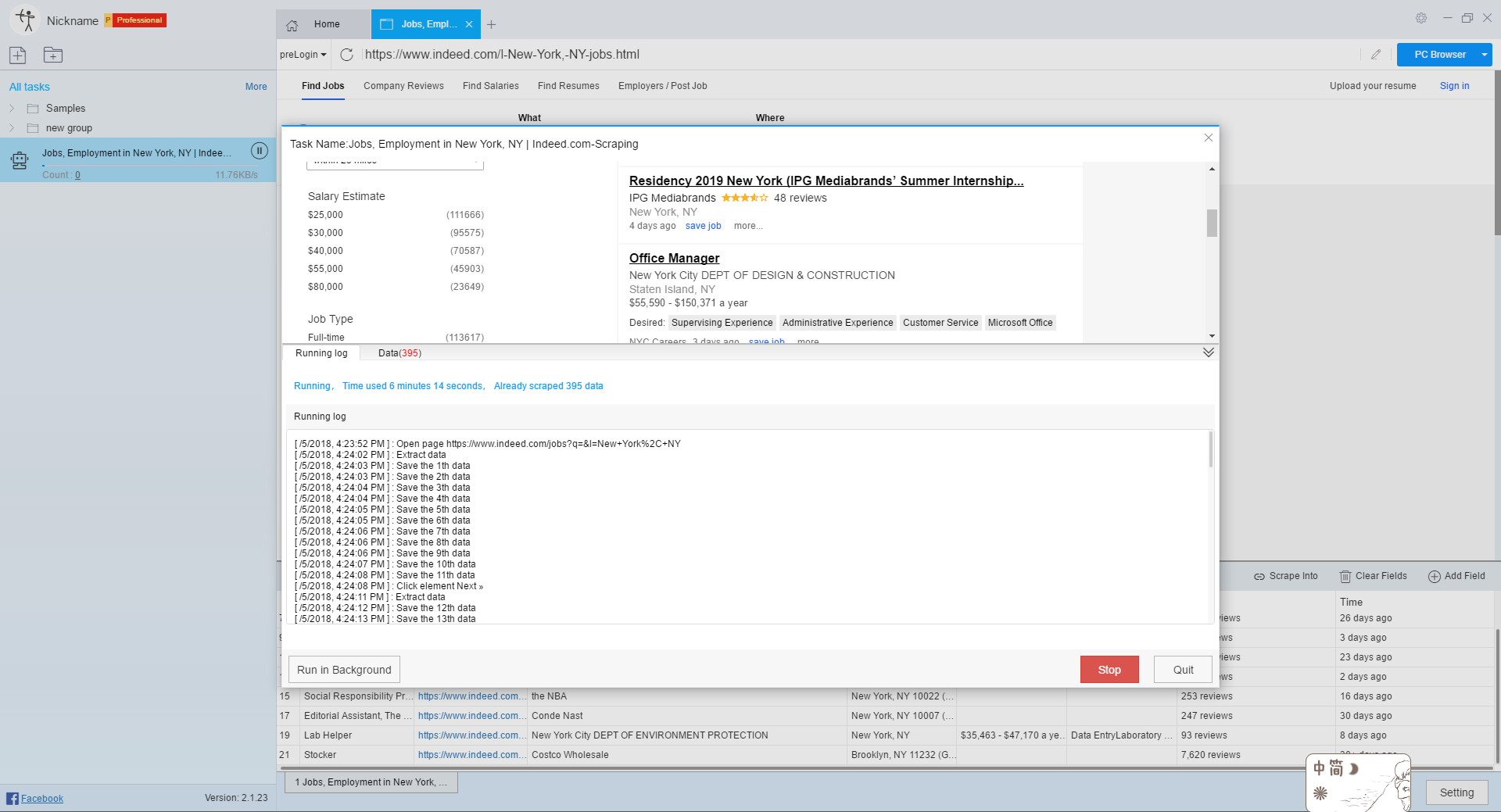
Task: Pause the running Indeed jobs task
Action: pyautogui.click(x=260, y=151)
